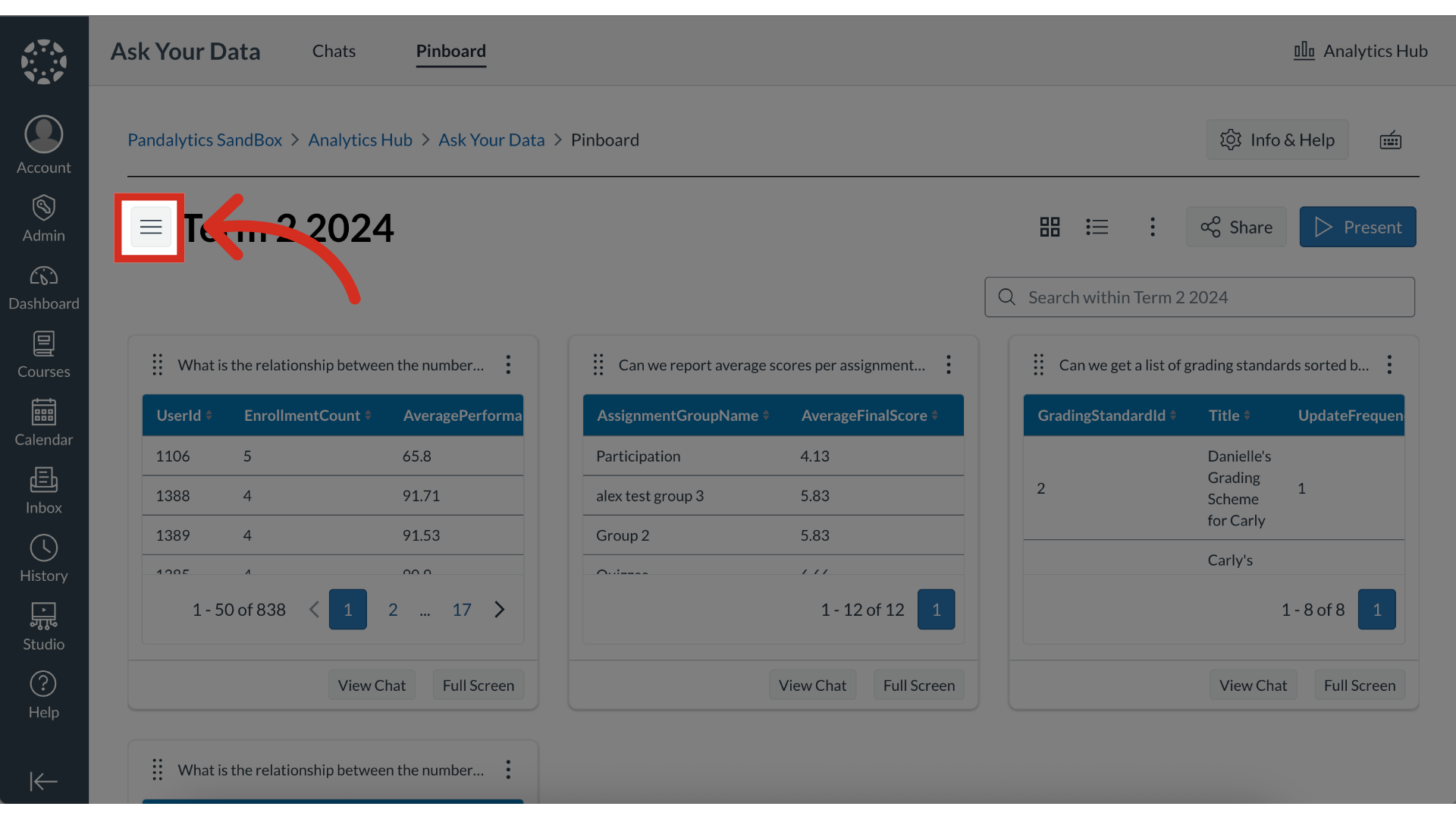Viewport: 1456px width, 819px height.
Task: Open the Canvas logo home link
Action: point(44,61)
